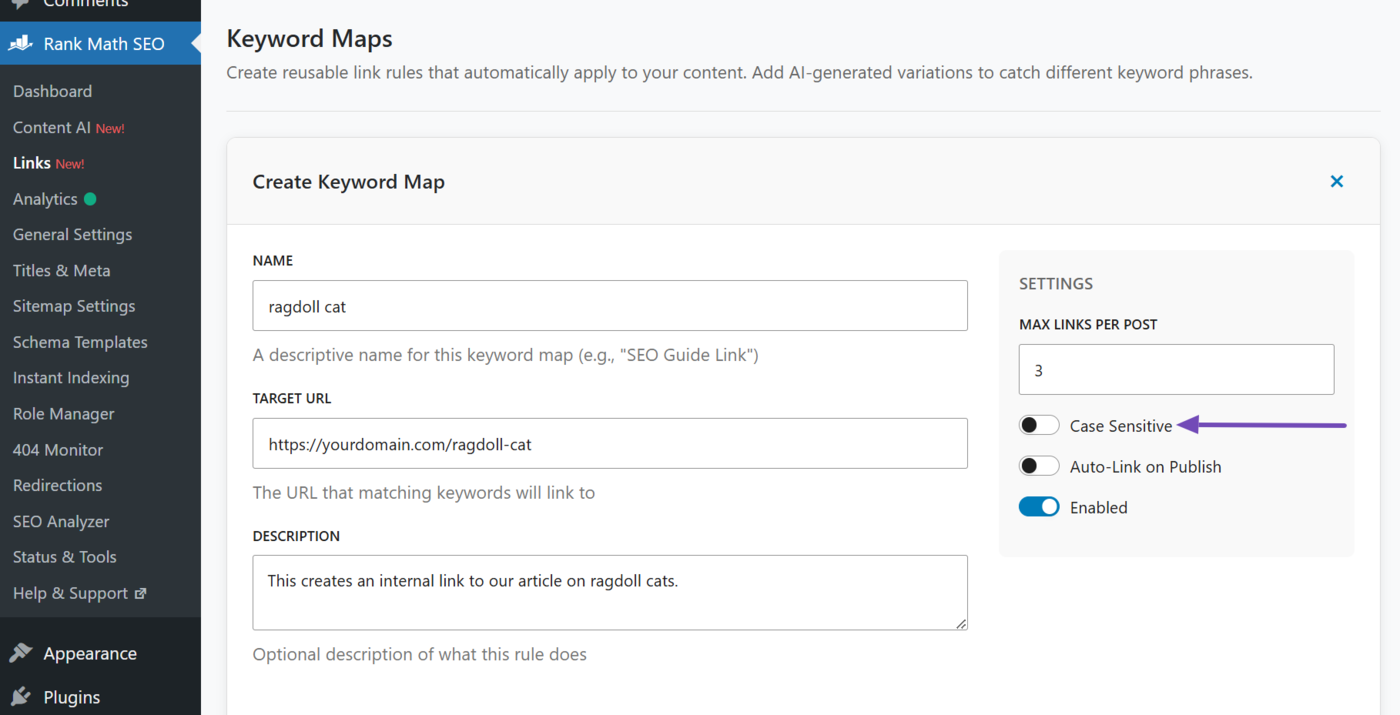Close the Create Keyword Map panel
The image size is (1400, 715).
[1337, 181]
